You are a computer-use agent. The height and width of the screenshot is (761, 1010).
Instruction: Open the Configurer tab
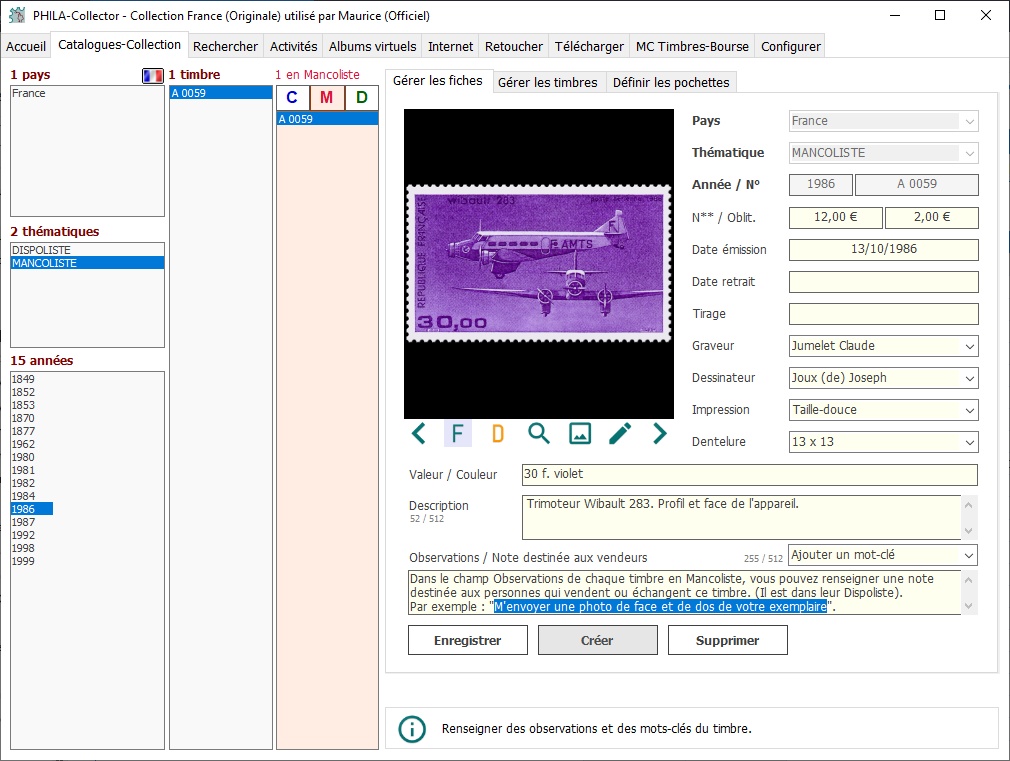tap(790, 46)
